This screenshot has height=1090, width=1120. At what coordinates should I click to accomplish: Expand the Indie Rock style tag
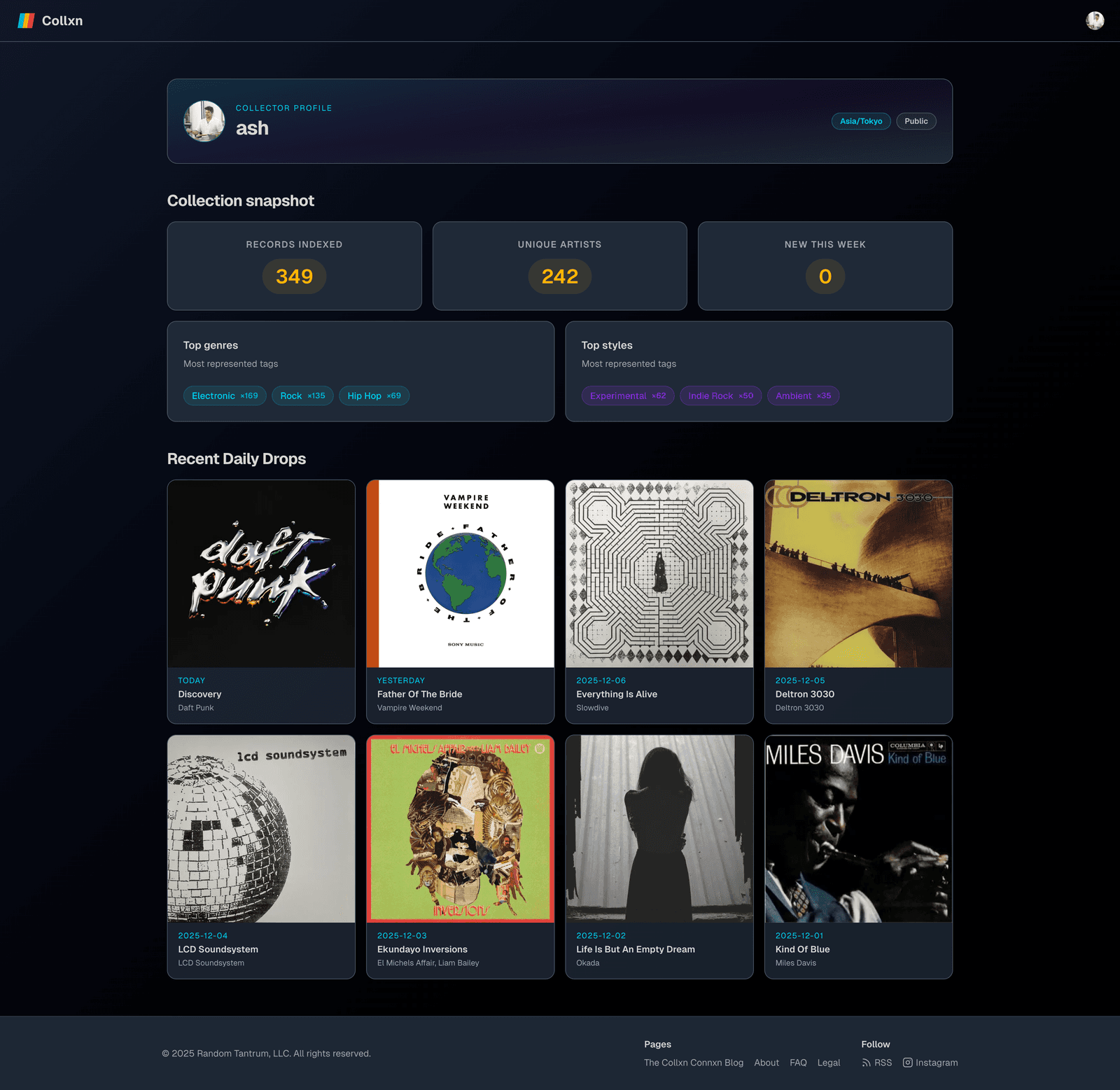[x=720, y=396]
